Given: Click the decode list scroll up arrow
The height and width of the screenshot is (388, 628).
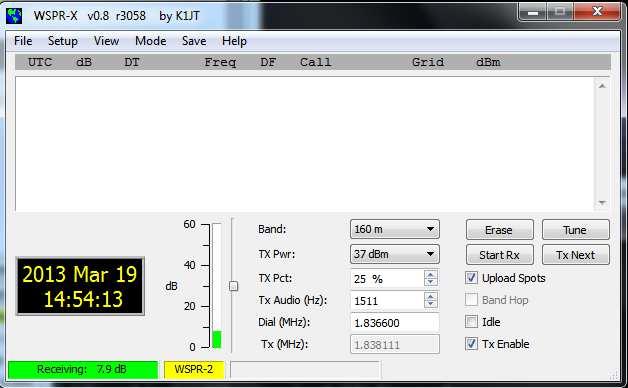Looking at the screenshot, I should [x=602, y=86].
